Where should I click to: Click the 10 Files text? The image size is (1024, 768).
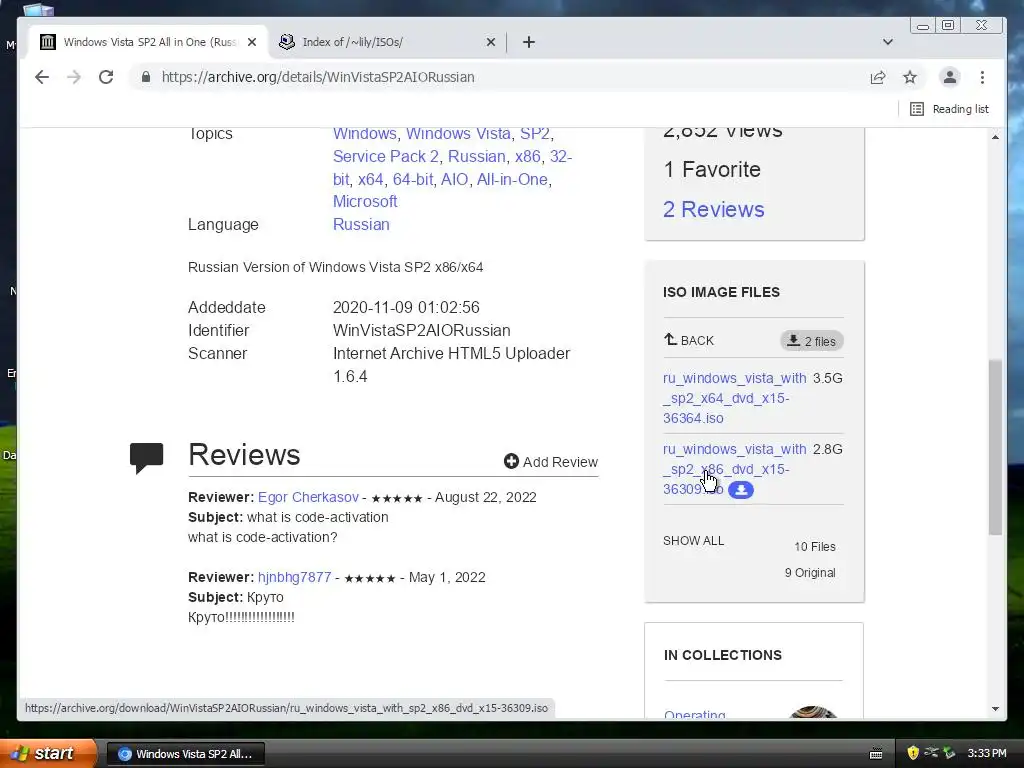point(815,547)
